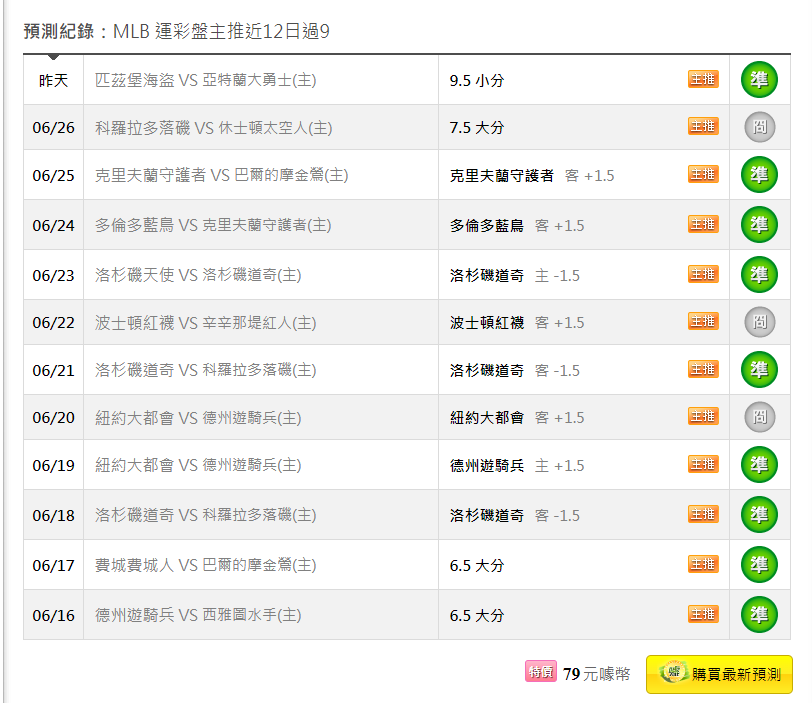
Task: Click the orange 主推 tag on 06/17 row
Action: (703, 564)
